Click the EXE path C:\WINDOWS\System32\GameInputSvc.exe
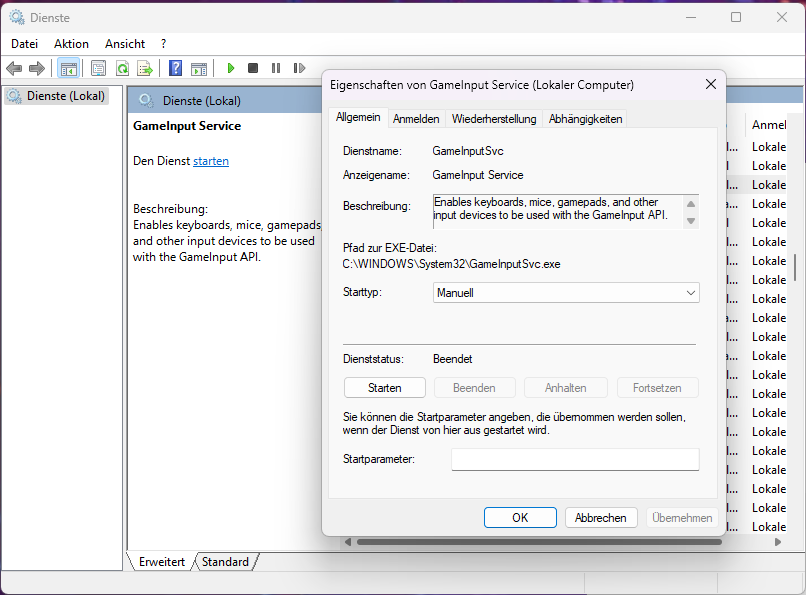The image size is (806, 595). [451, 264]
